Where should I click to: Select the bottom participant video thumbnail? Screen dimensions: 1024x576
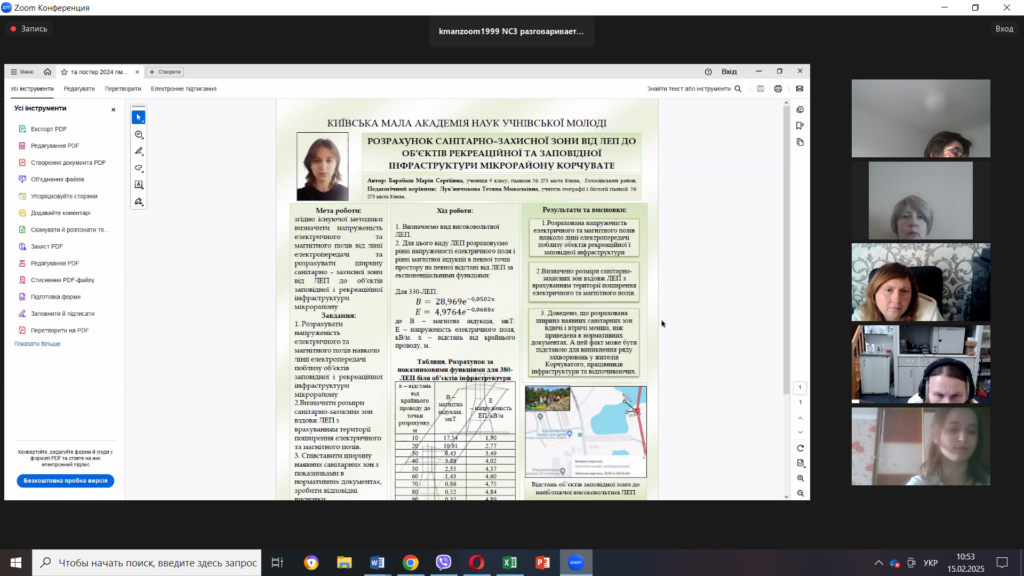click(x=921, y=447)
